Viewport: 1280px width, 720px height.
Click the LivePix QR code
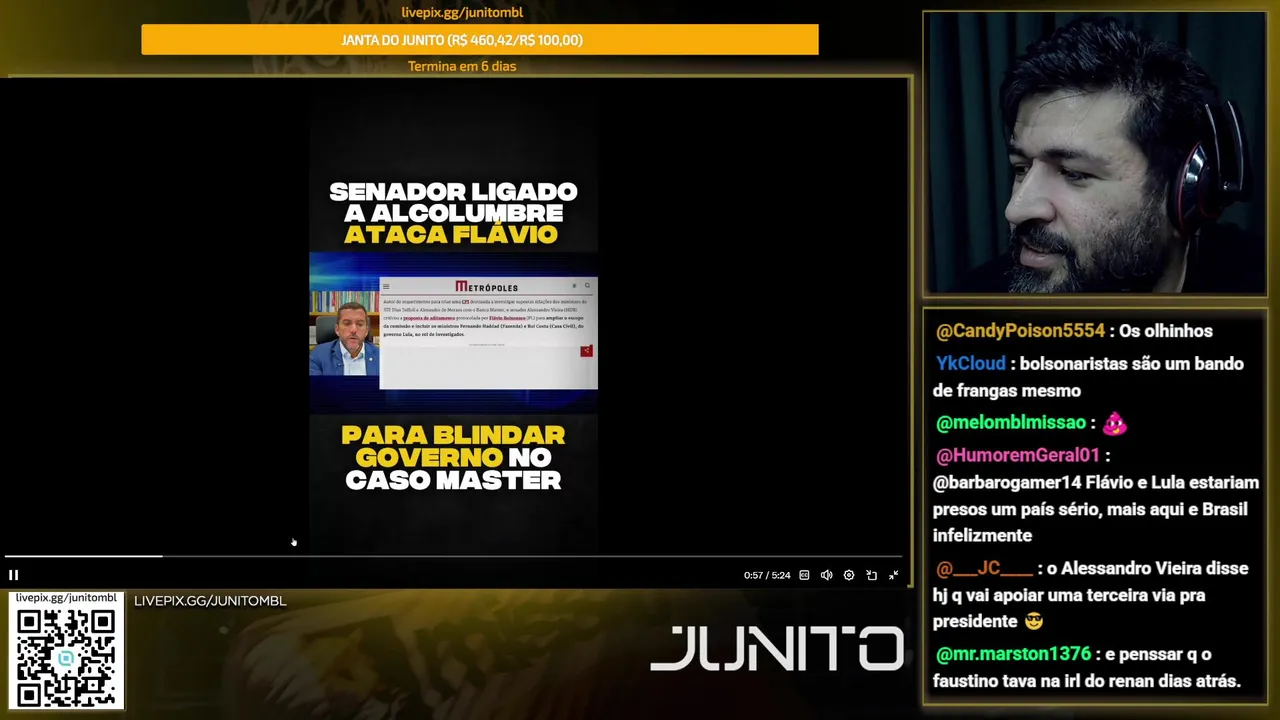tap(66, 656)
